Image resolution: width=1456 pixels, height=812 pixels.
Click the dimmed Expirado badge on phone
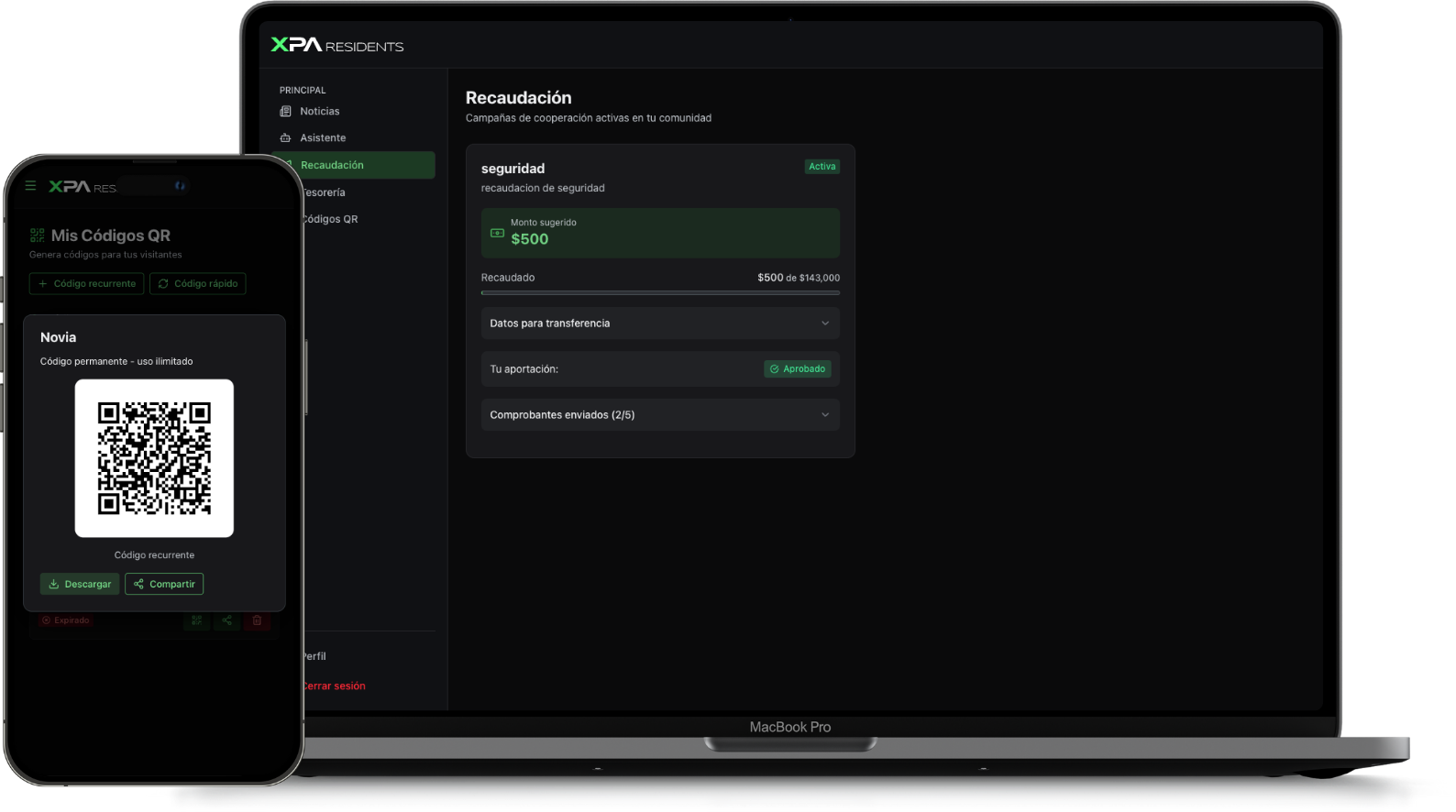pyautogui.click(x=65, y=620)
